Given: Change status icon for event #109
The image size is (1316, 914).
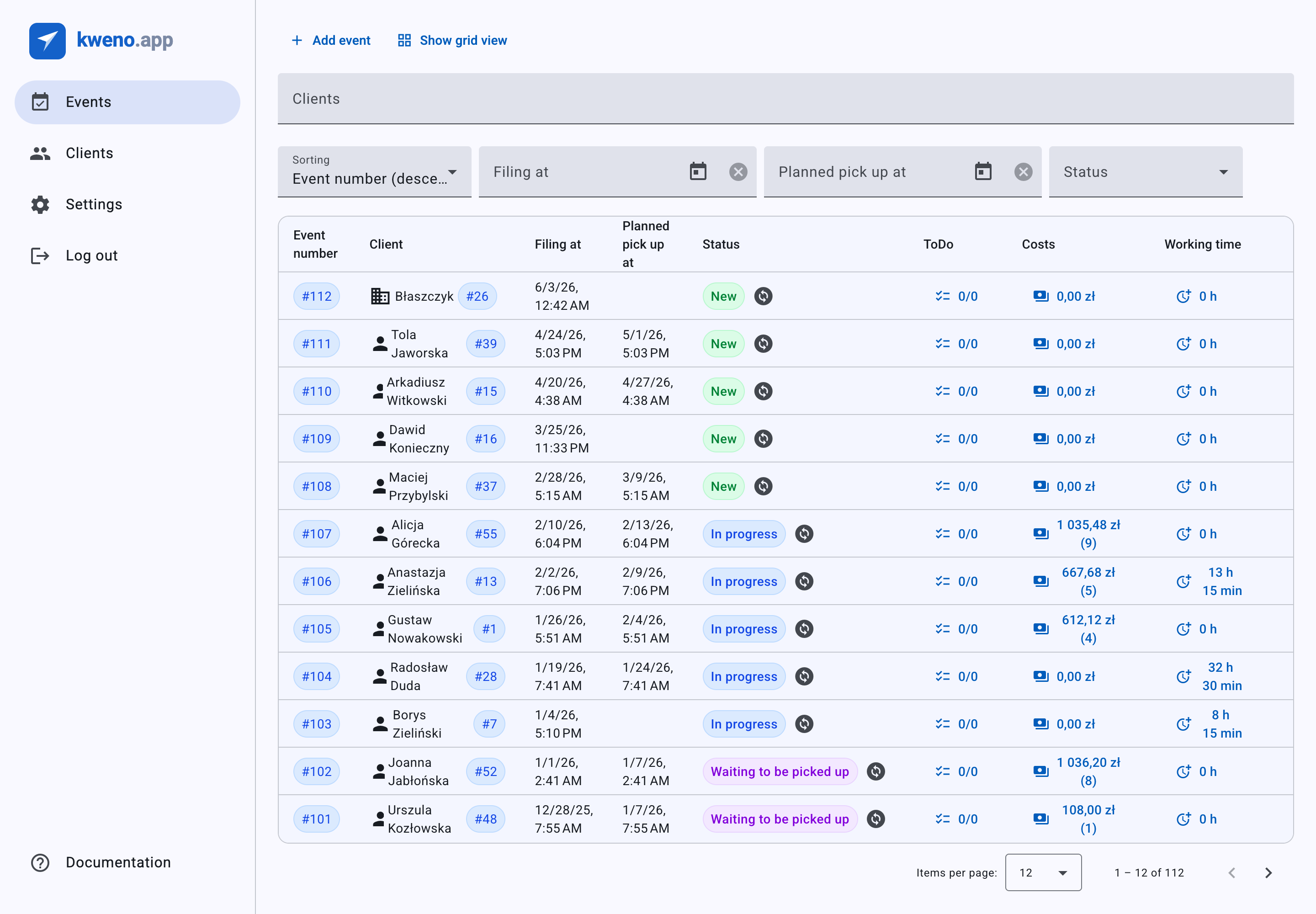Looking at the screenshot, I should click(763, 439).
